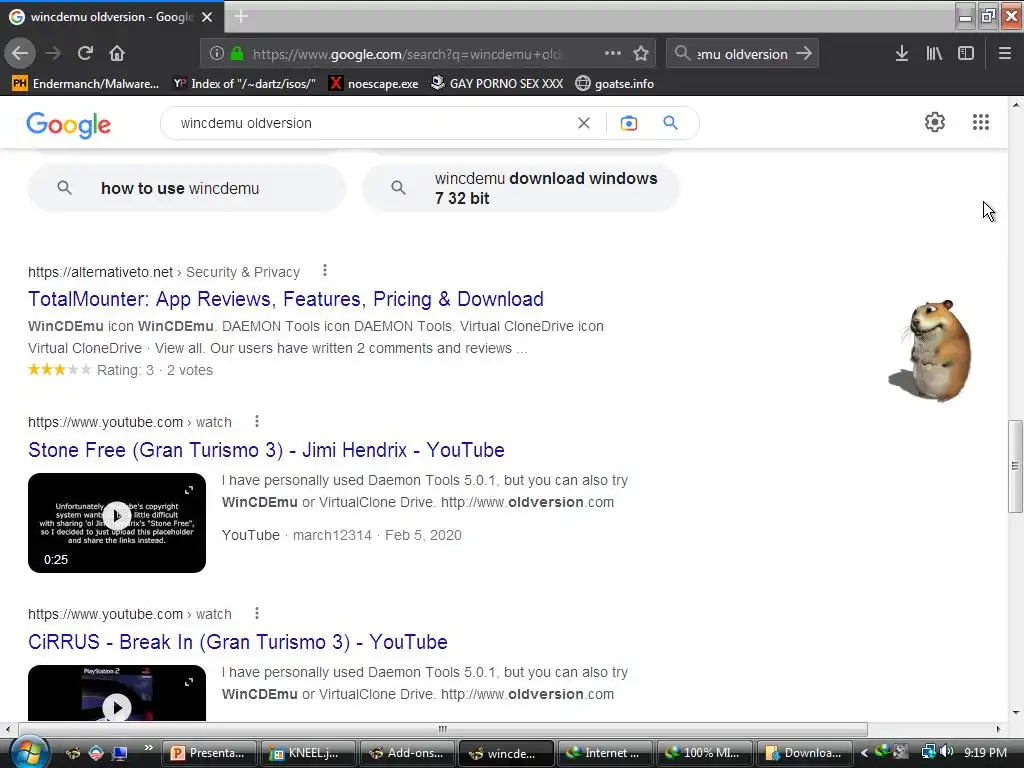
Task: Play the CiRRUS Break In video thumbnail
Action: pyautogui.click(x=117, y=694)
